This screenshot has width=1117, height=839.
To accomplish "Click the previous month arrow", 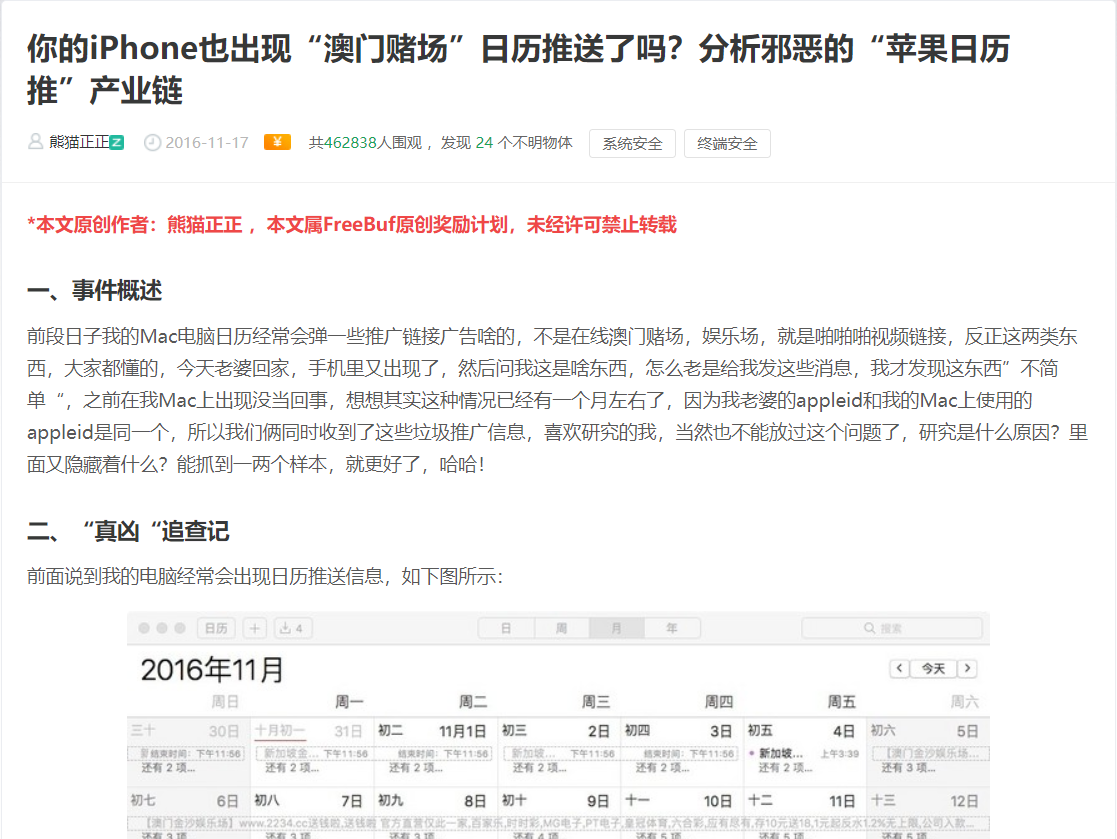I will pyautogui.click(x=899, y=668).
